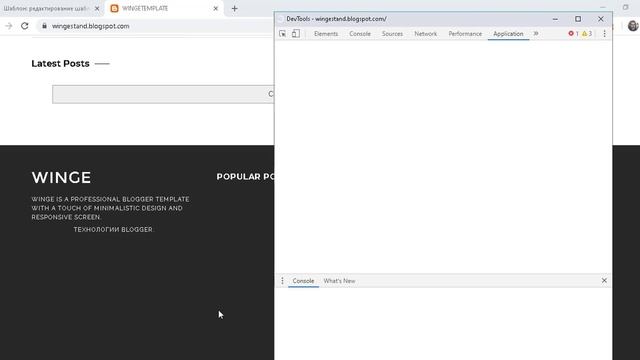Image resolution: width=640 pixels, height=360 pixels.
Task: Click the POPULAR POSTS footer heading
Action: pos(245,177)
